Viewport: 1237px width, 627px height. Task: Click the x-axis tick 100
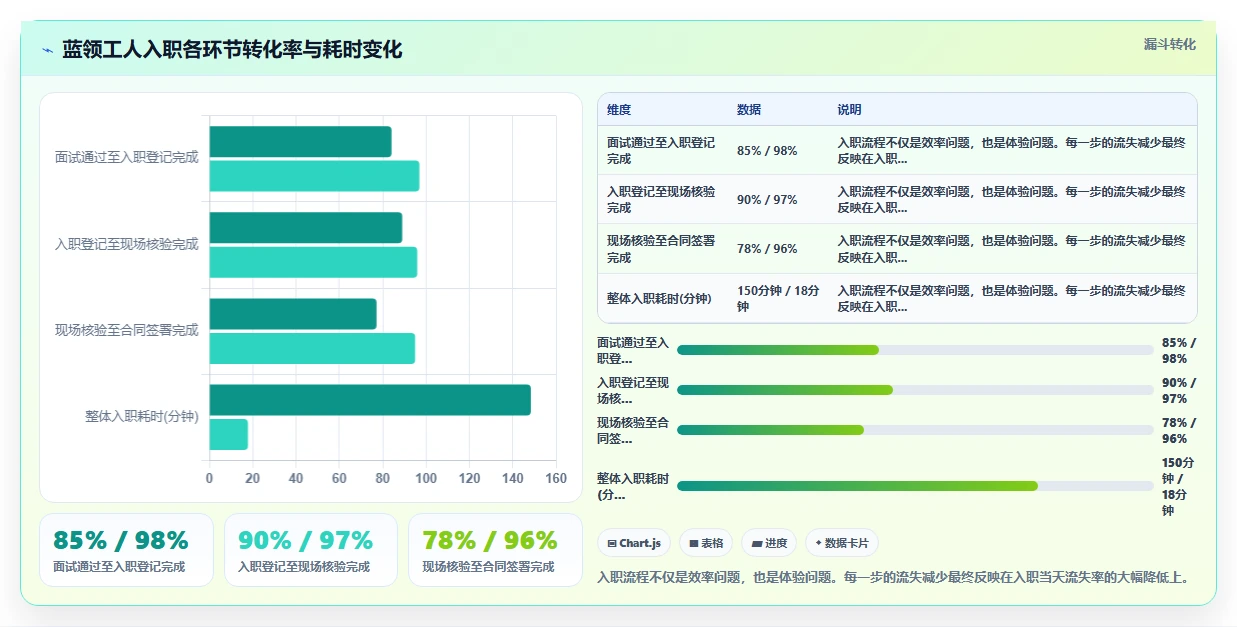426,479
